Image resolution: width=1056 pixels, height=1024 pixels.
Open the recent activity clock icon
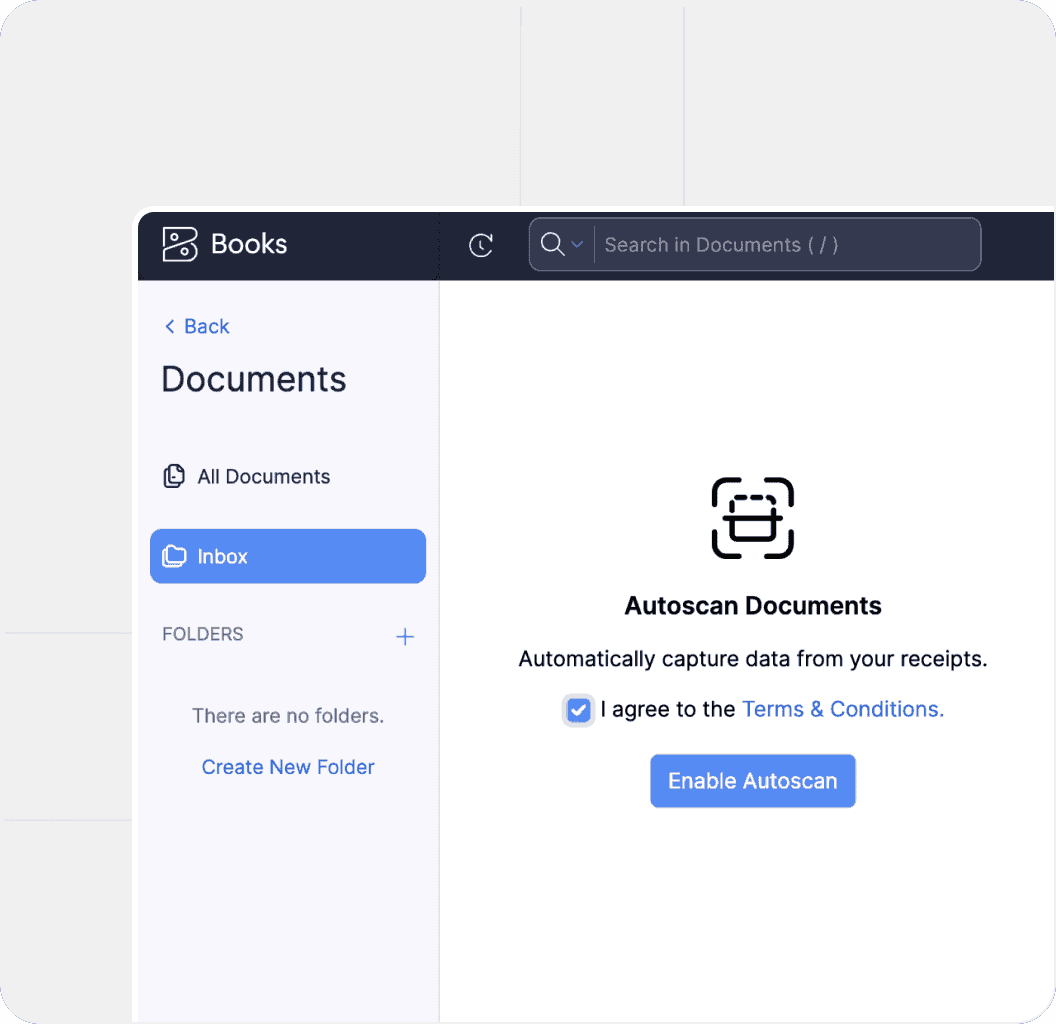(481, 245)
